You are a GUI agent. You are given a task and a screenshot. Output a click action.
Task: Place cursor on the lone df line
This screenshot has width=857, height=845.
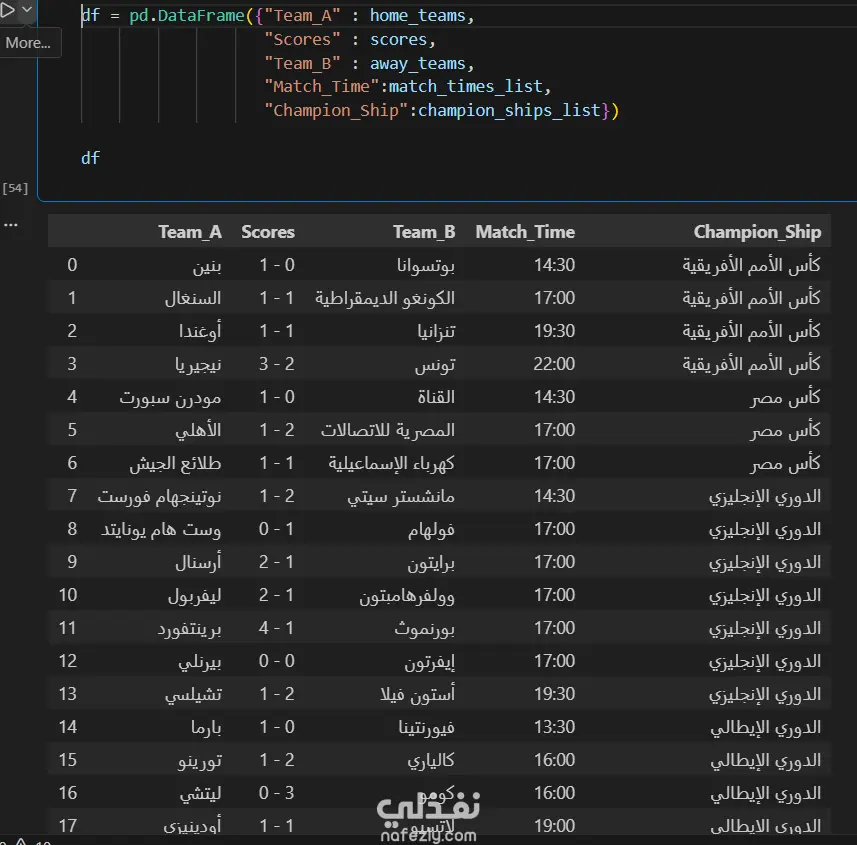pyautogui.click(x=91, y=159)
